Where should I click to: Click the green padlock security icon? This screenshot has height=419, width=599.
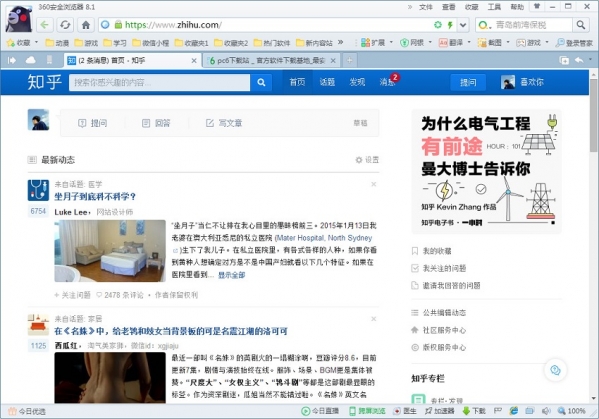click(x=118, y=25)
